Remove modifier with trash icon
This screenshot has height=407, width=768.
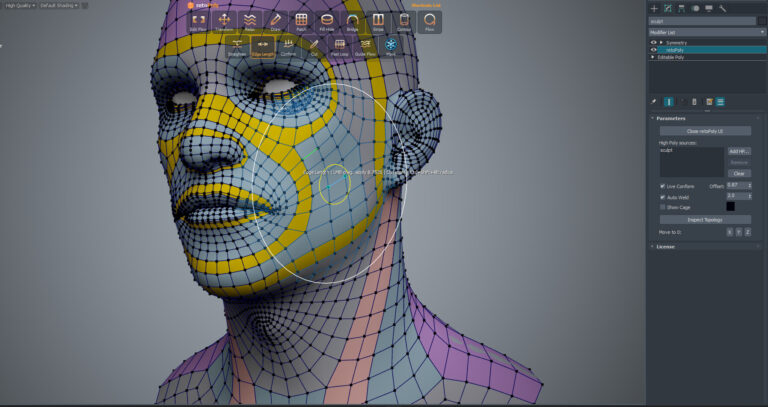pyautogui.click(x=694, y=102)
